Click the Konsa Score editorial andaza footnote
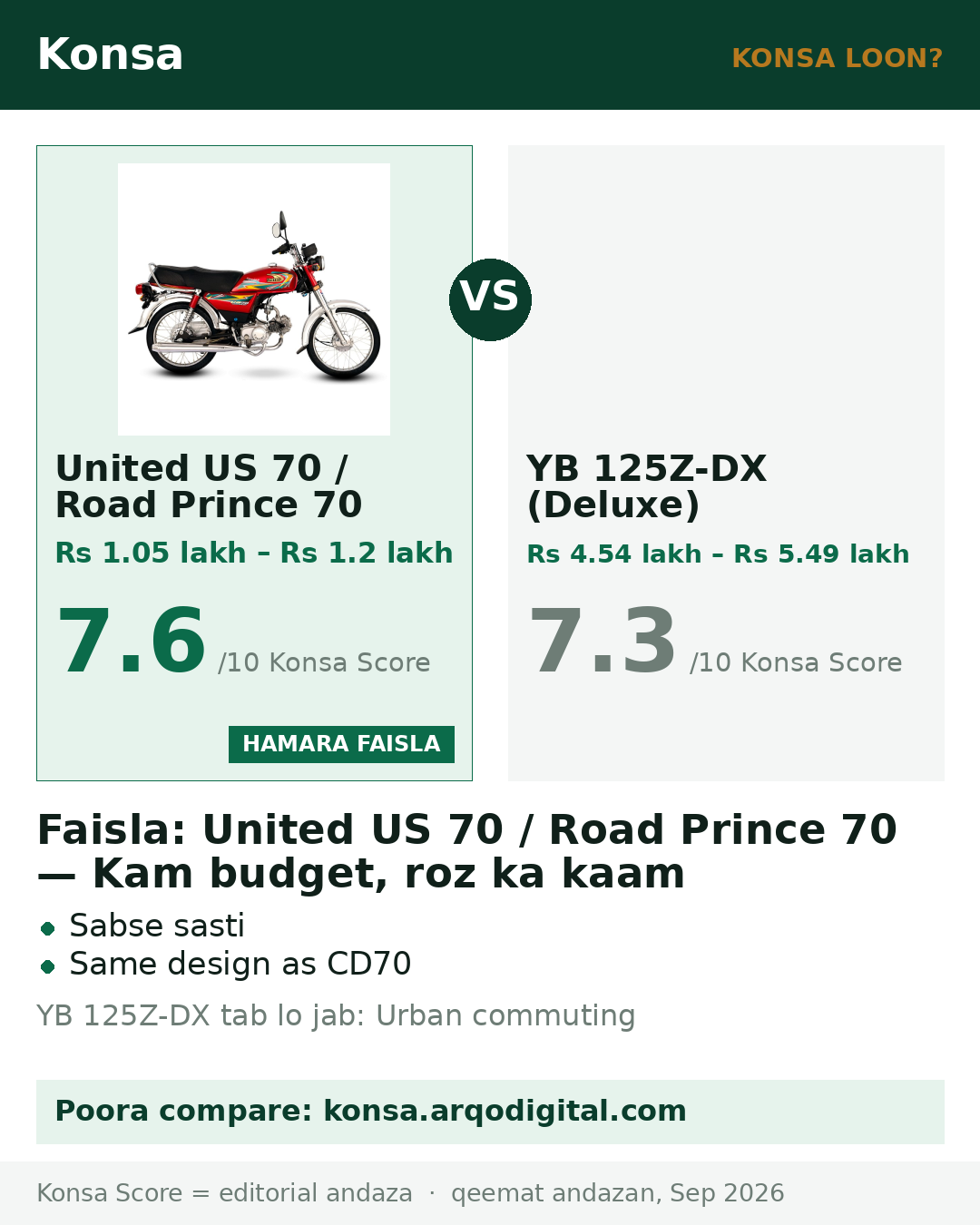 [224, 1192]
